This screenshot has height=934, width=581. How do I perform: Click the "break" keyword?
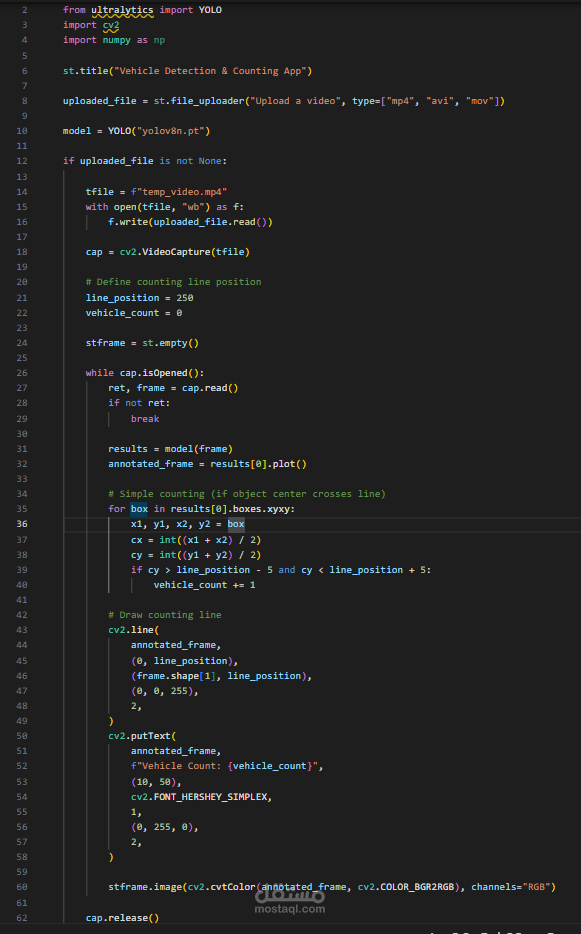tap(145, 419)
